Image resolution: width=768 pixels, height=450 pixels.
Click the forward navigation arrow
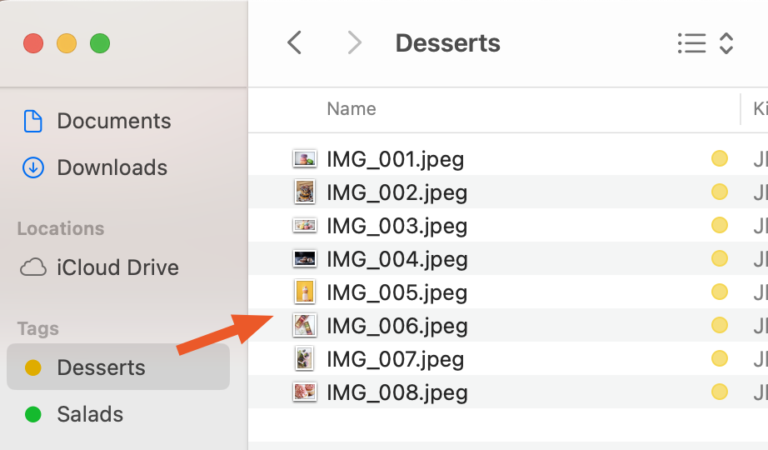click(x=354, y=43)
